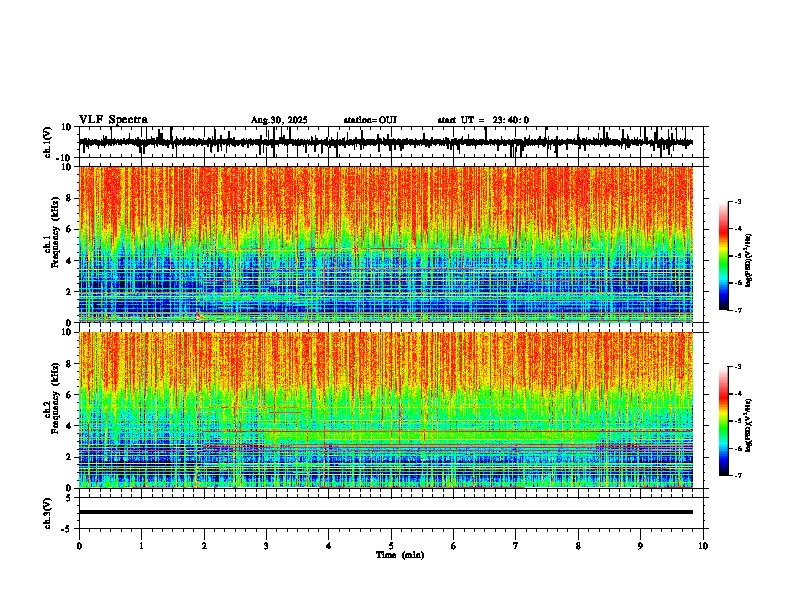
Task: Click the 6 minute tick on time axis
Action: click(x=453, y=546)
